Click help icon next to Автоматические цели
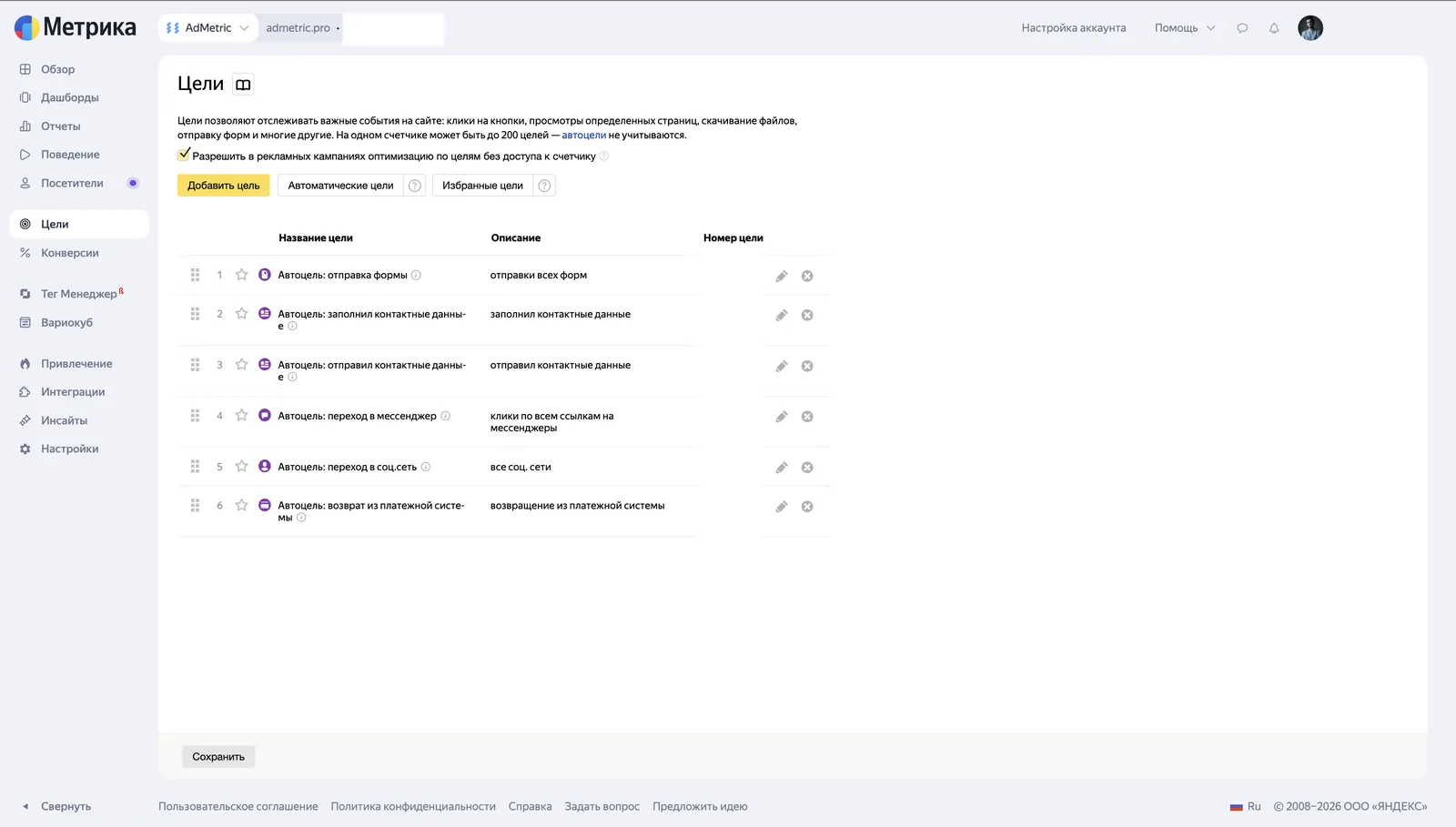This screenshot has width=1456, height=827. (415, 186)
